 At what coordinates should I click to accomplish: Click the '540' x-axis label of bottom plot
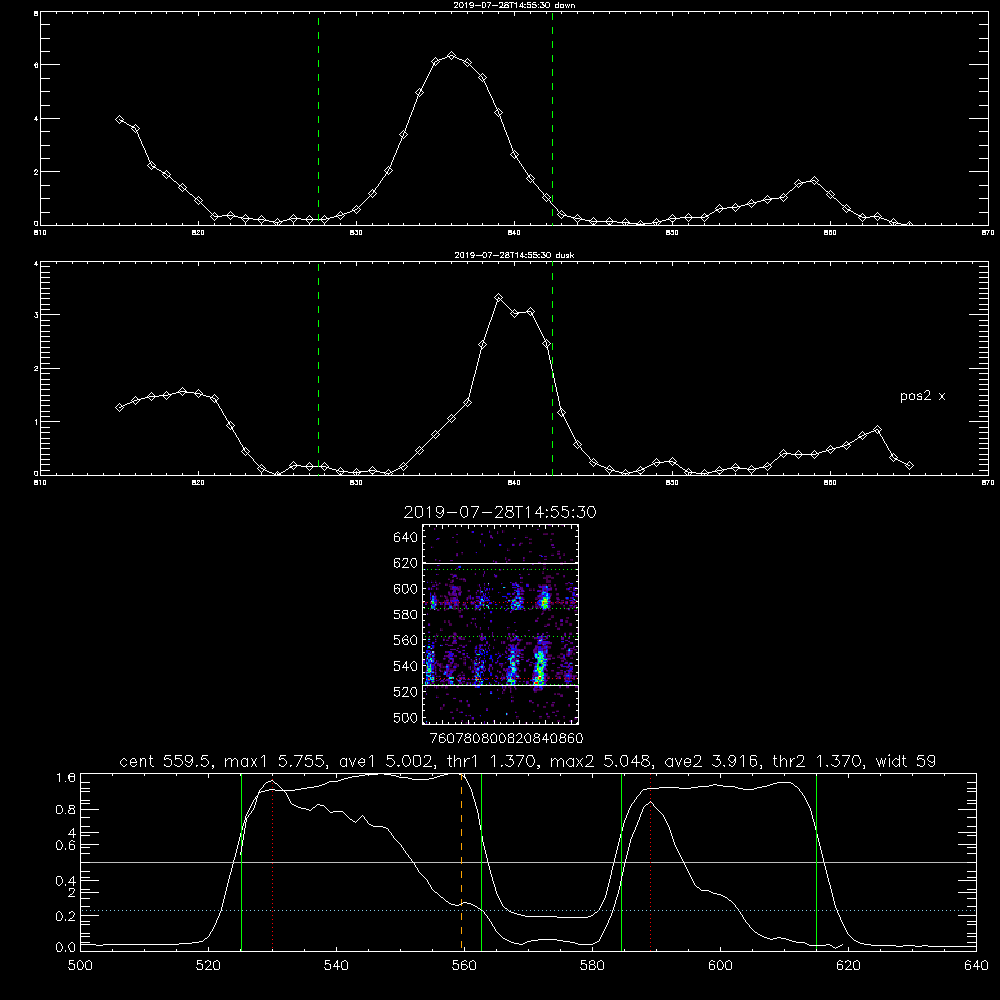(336, 966)
